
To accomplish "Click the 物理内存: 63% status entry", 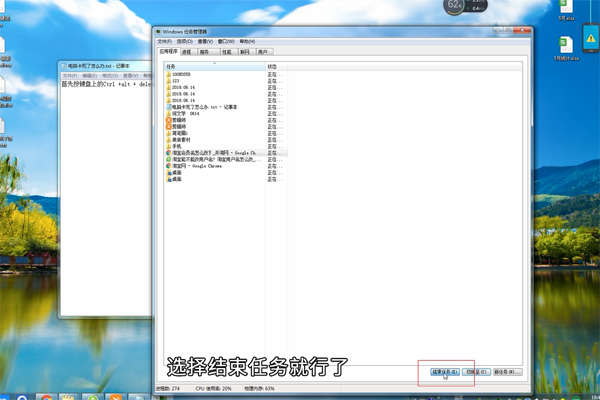I will pos(259,388).
